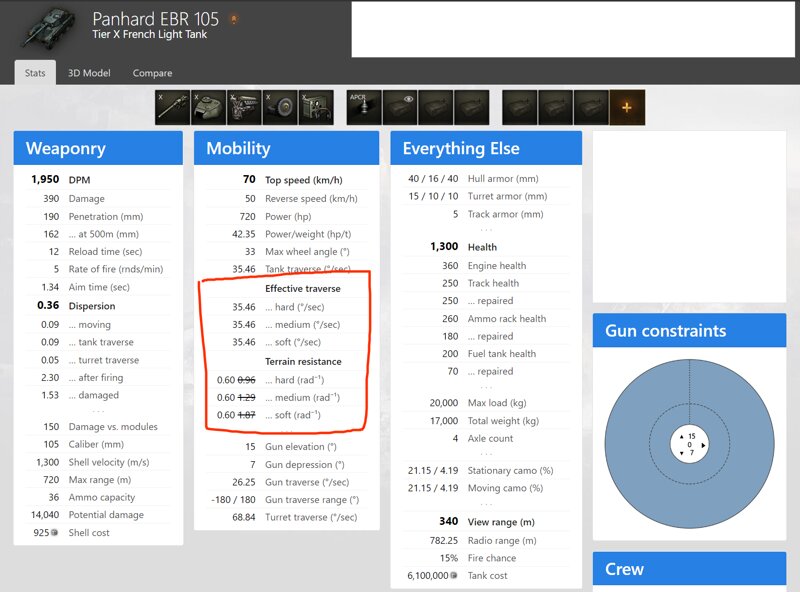The width and height of the screenshot is (800, 592).
Task: Open the turret module slot
Action: pyautogui.click(x=208, y=107)
